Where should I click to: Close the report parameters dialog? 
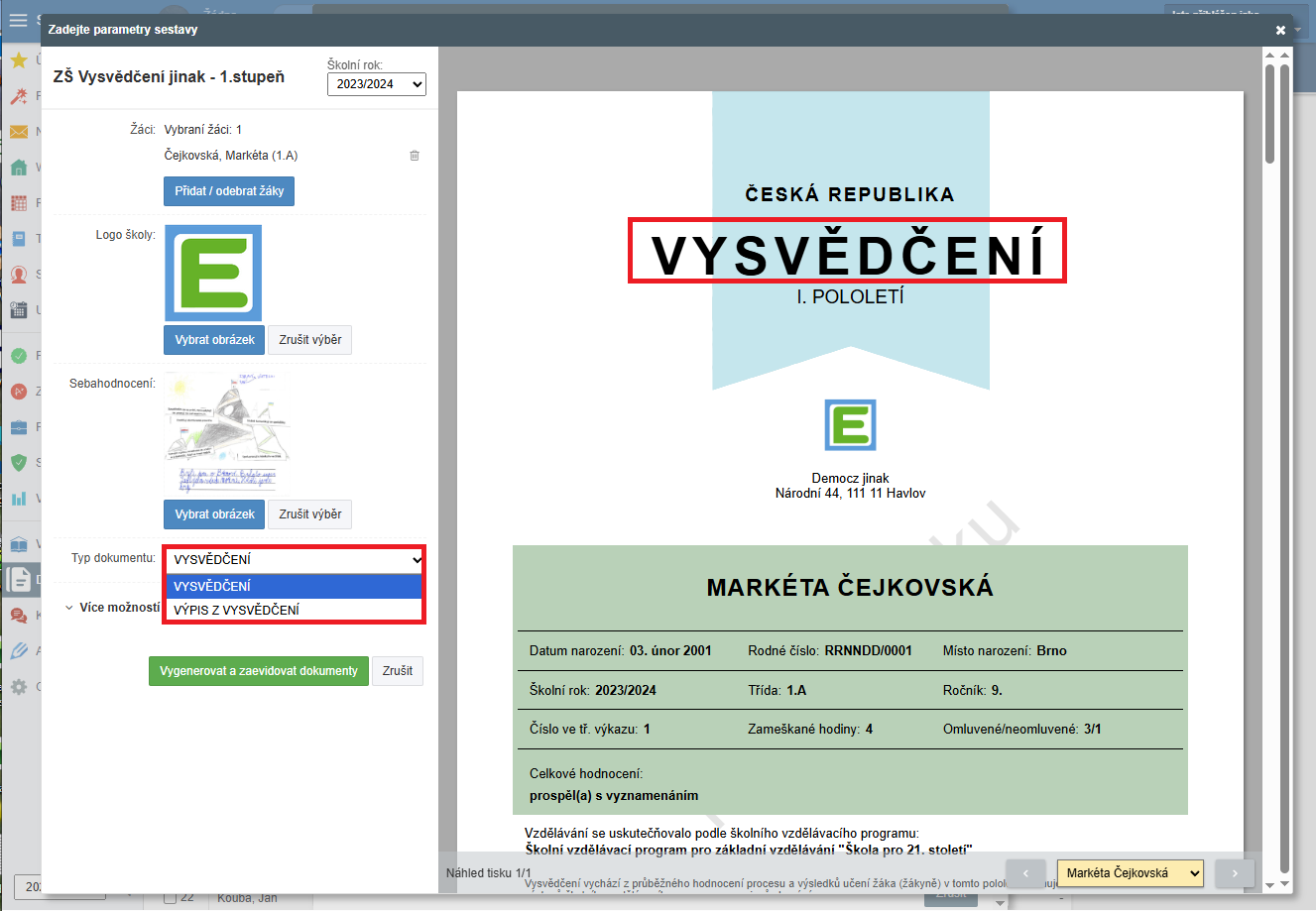pos(1280,30)
